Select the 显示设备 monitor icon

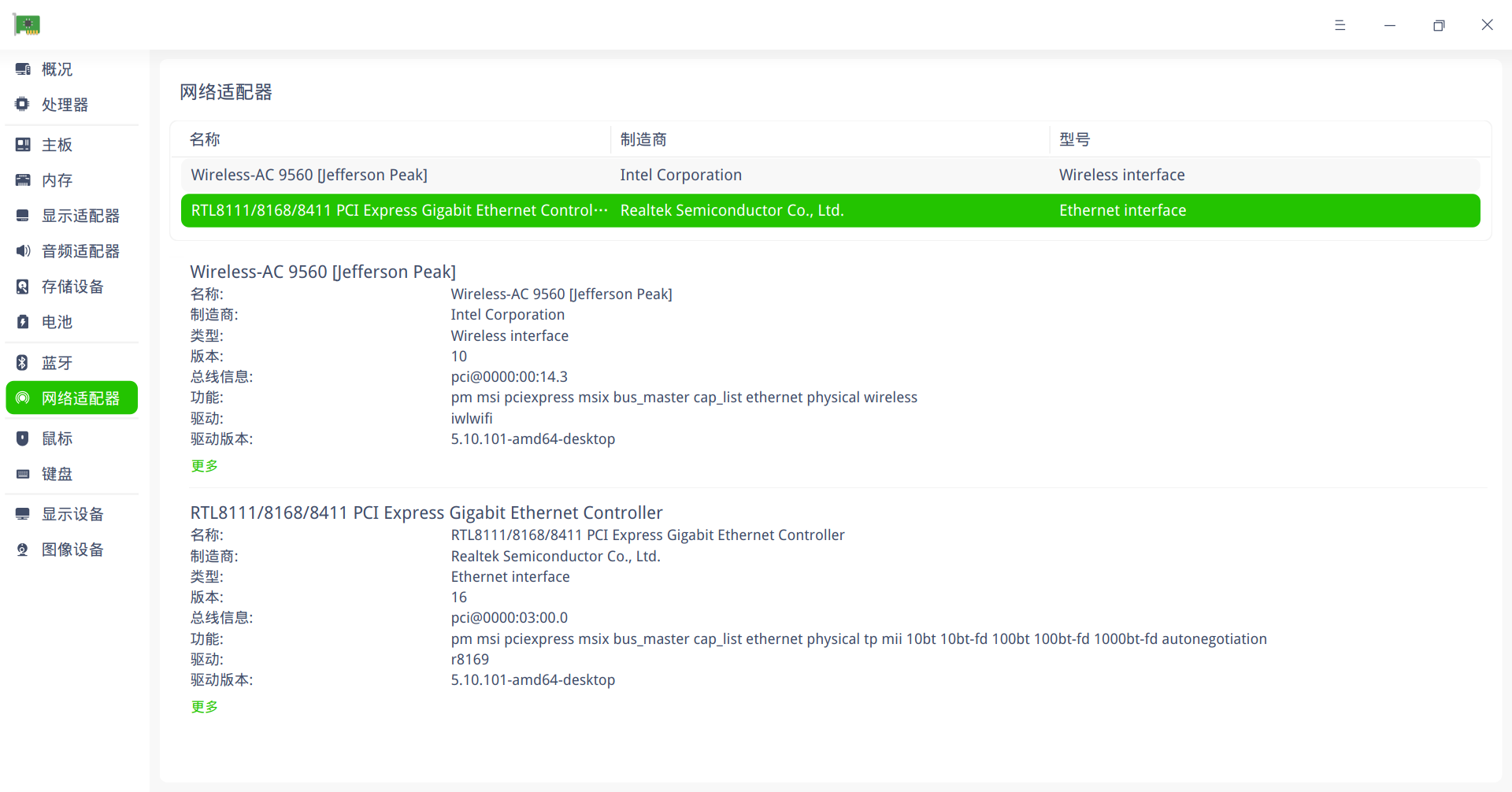coord(23,514)
